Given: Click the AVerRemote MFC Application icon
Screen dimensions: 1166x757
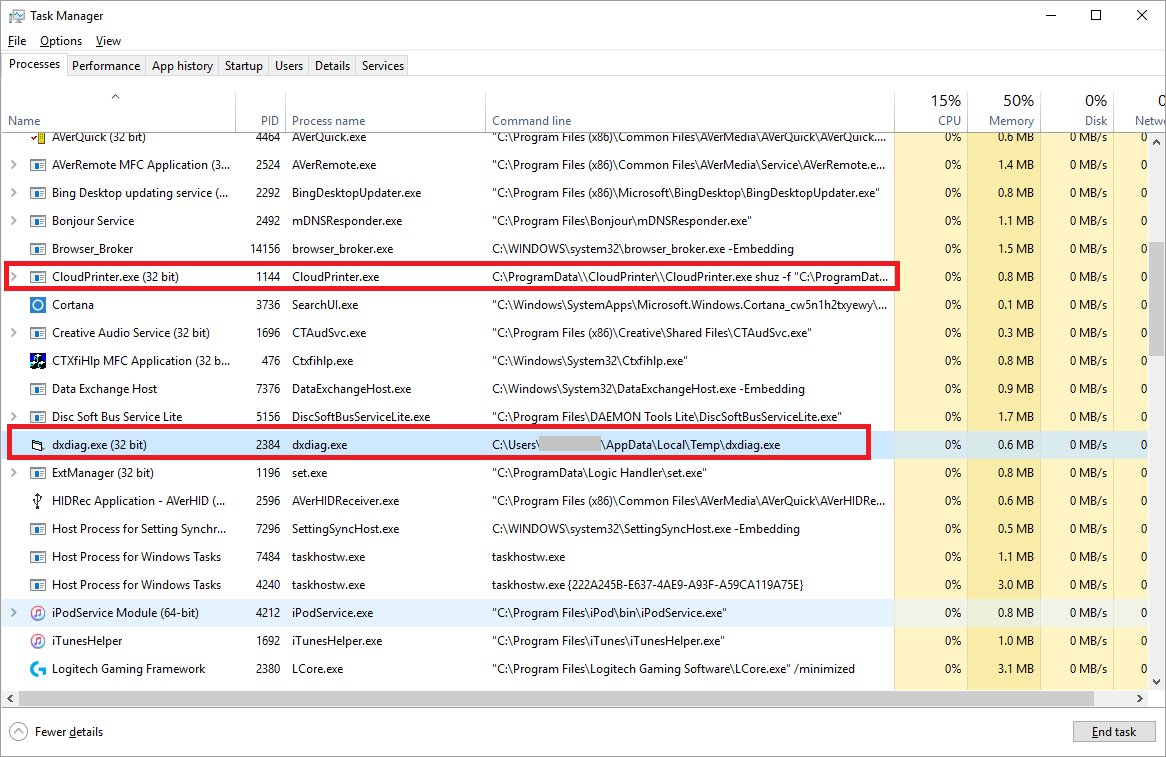Looking at the screenshot, I should tap(37, 165).
